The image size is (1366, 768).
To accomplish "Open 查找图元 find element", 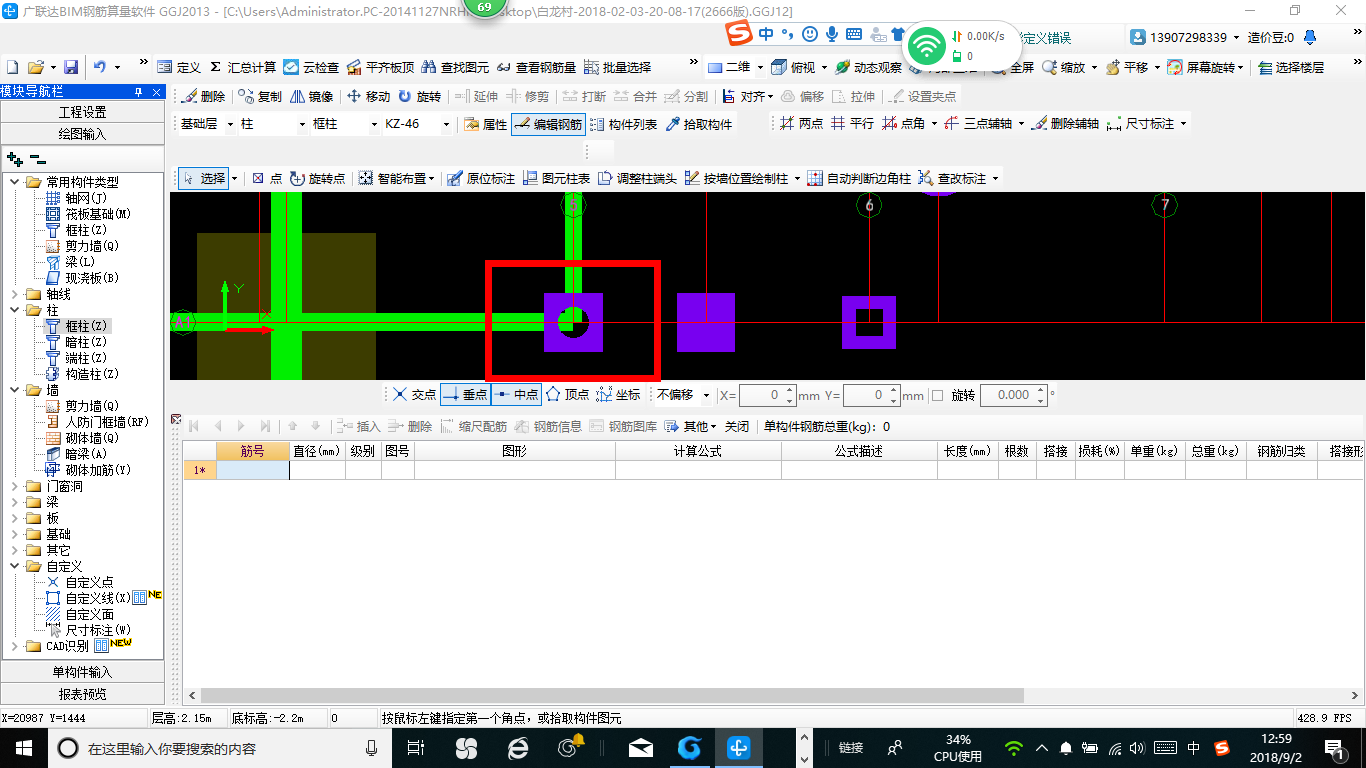I will pos(455,67).
